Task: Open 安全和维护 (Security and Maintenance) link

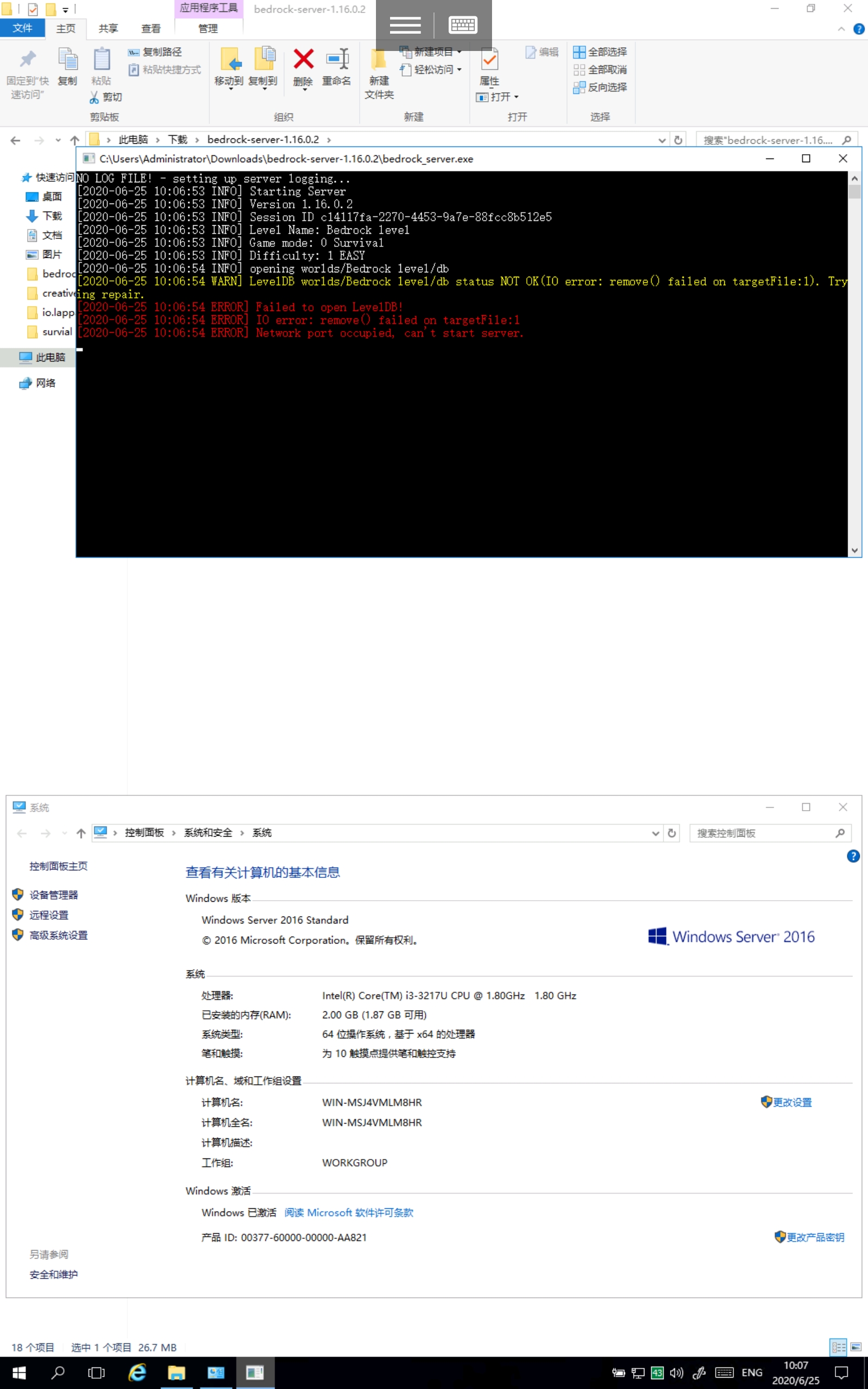Action: point(54,1274)
